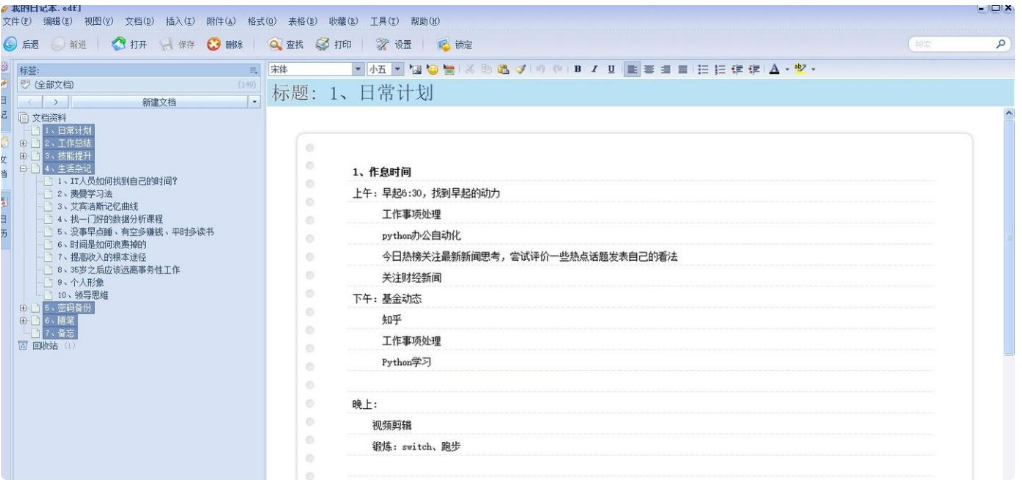Click the decrease indent icon
Screen dimensions: 1022x485
[x=737, y=69]
